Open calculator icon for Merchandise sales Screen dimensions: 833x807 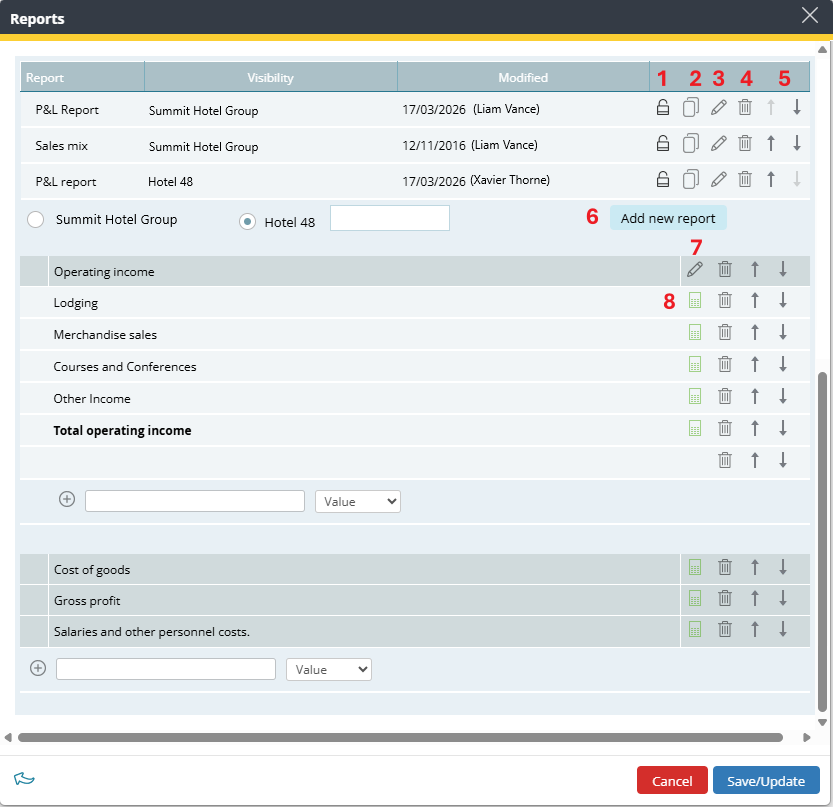[695, 333]
